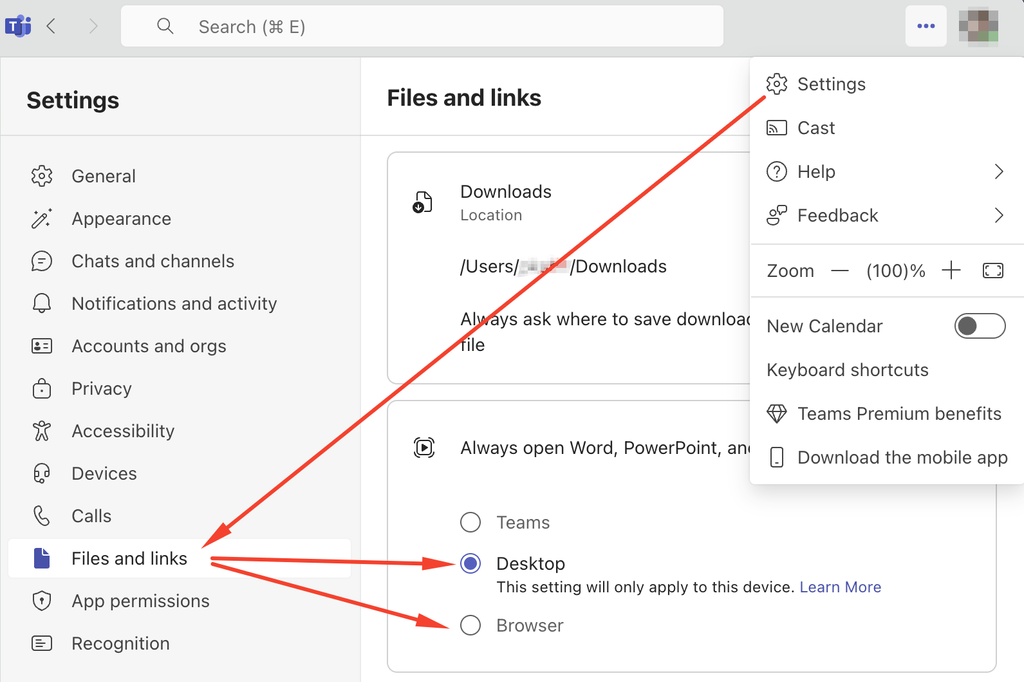Click the back navigation arrow
Viewport: 1024px width, 682px height.
pos(51,27)
